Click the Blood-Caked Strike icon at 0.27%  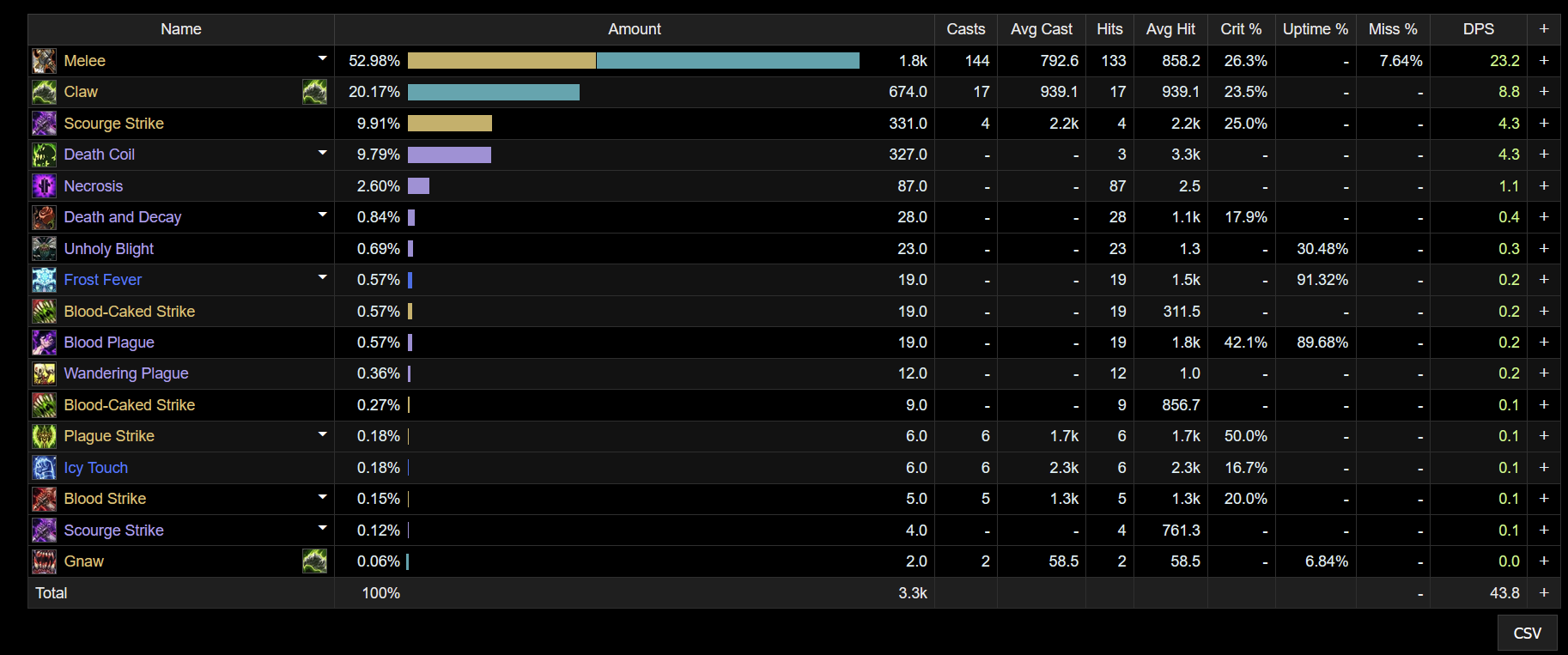click(x=44, y=405)
